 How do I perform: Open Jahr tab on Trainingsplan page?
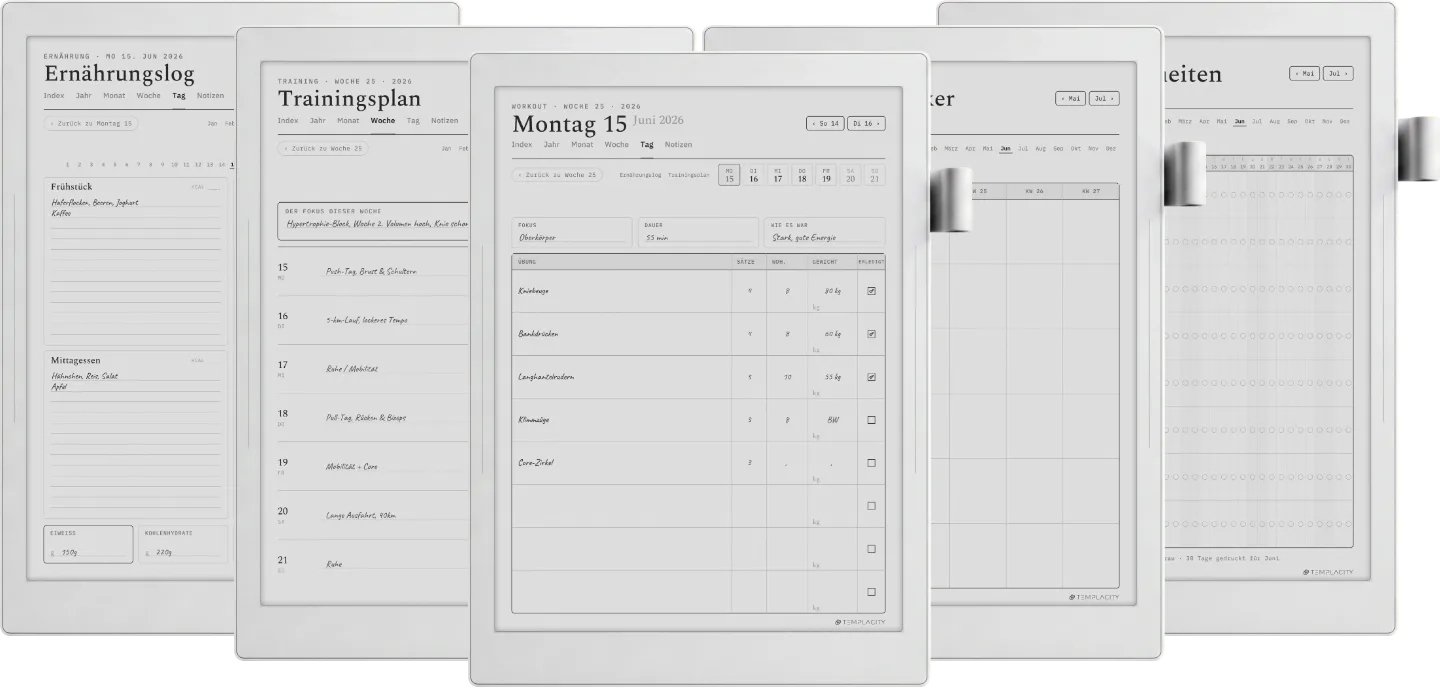tap(317, 120)
